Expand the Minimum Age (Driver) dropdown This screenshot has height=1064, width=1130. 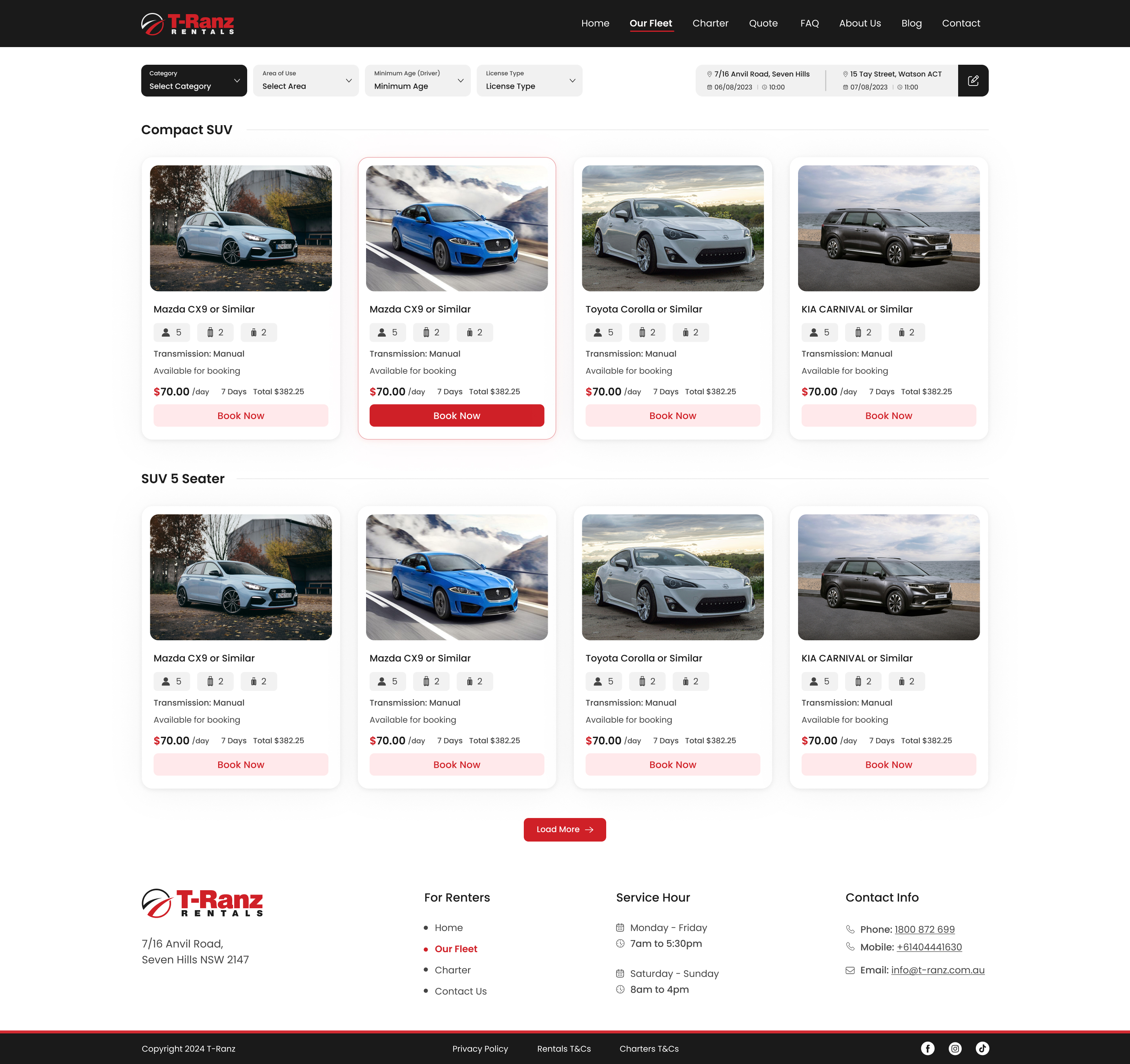click(x=418, y=80)
